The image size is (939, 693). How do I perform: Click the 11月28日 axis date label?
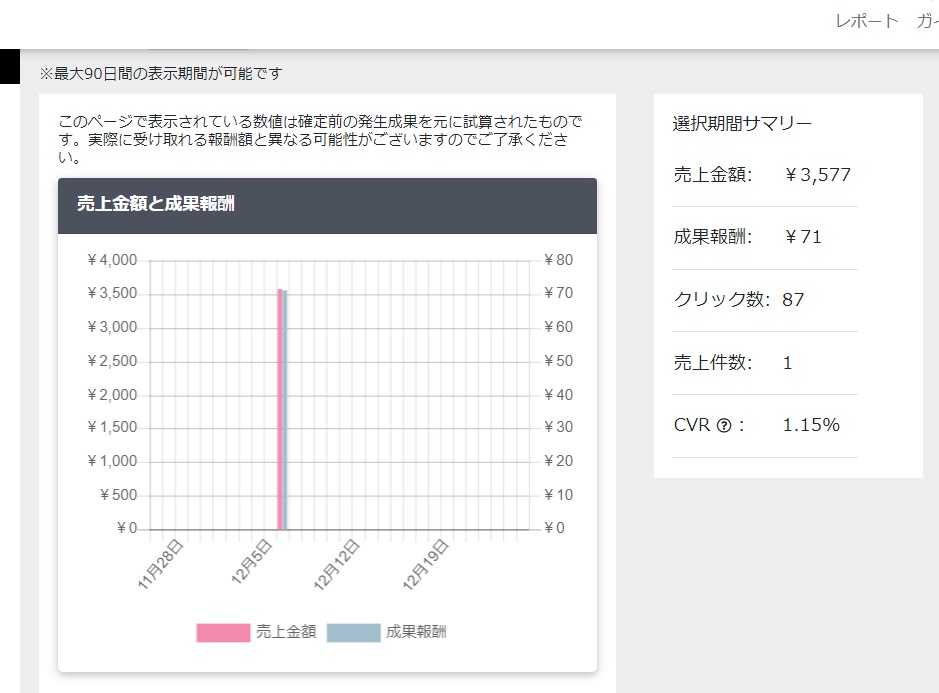(160, 564)
